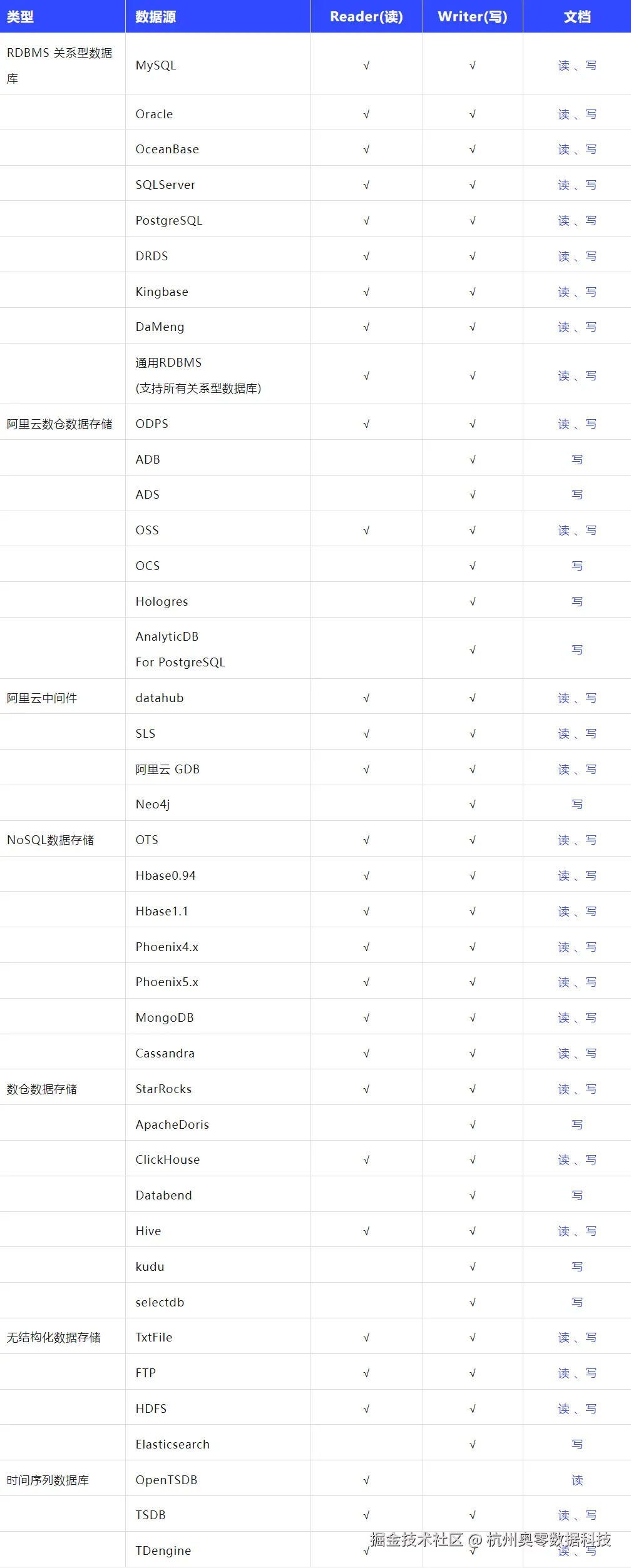631x1568 pixels.
Task: Open the DaMeng read documentation link
Action: pyautogui.click(x=564, y=327)
